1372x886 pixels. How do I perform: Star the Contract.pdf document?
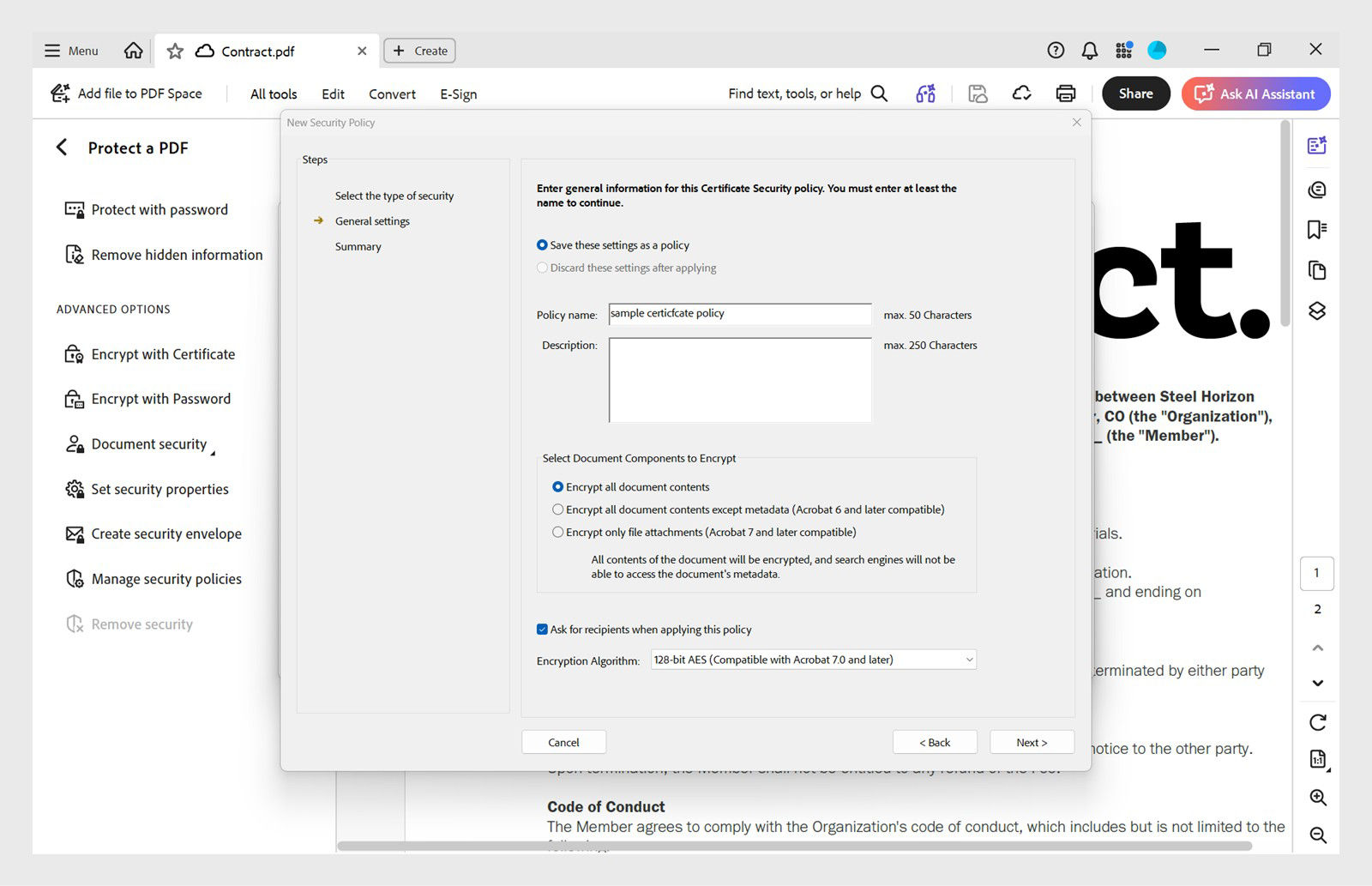tap(175, 51)
